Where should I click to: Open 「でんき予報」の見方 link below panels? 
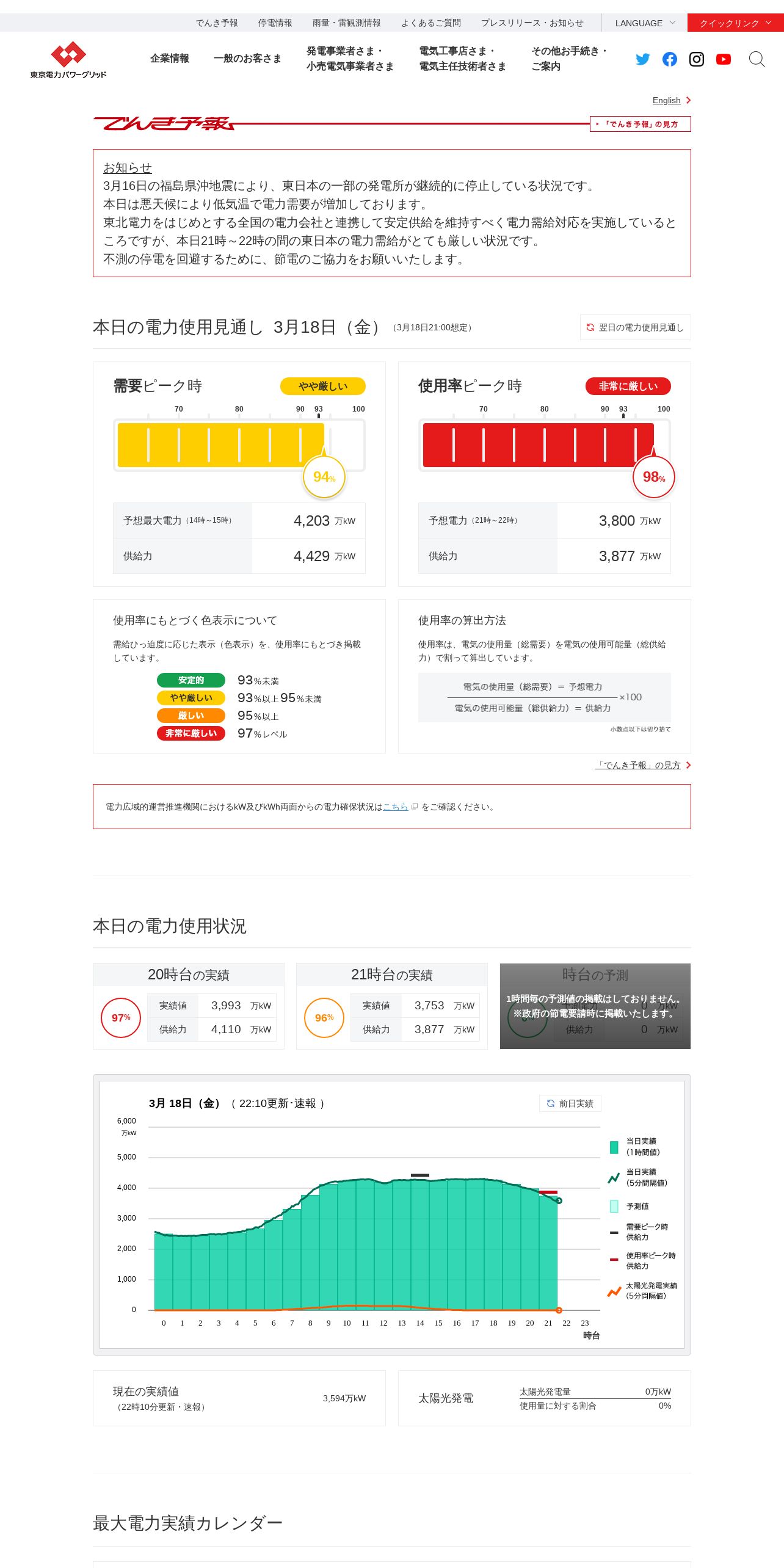[638, 765]
